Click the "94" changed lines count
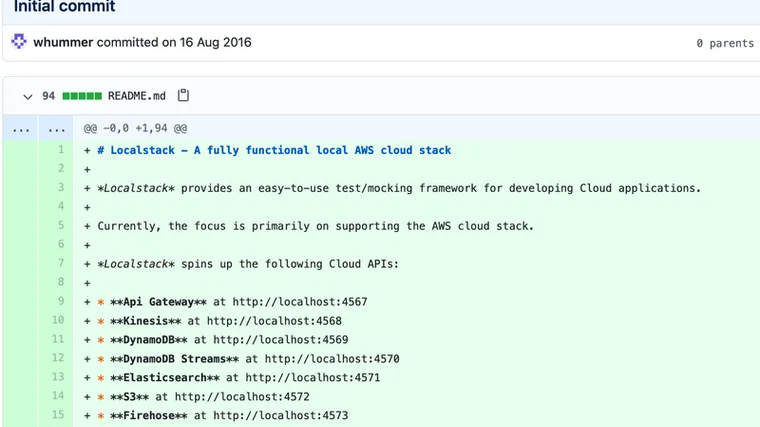 click(x=48, y=96)
